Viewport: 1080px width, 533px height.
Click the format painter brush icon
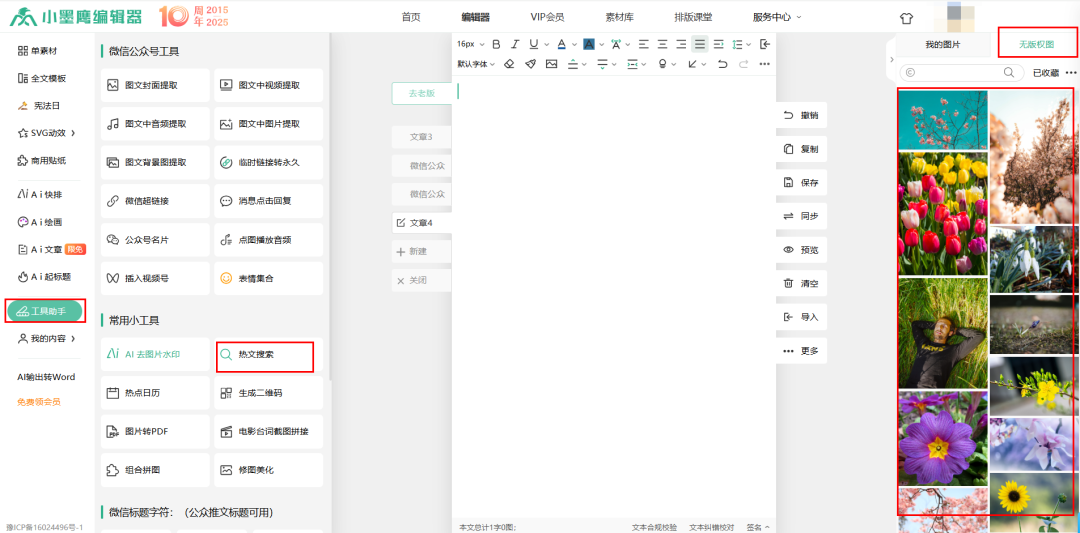(530, 64)
